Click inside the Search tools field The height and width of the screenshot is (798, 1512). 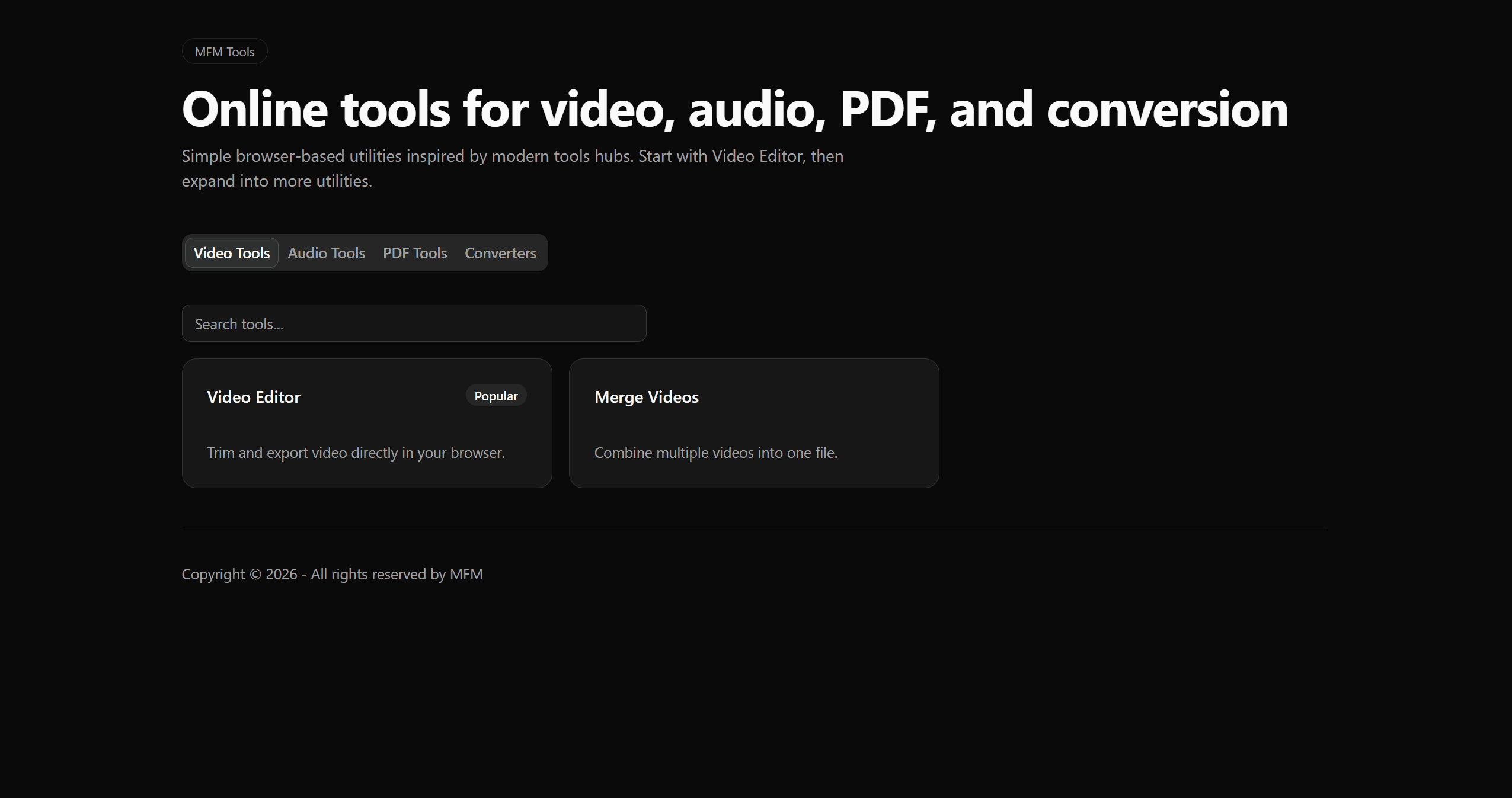(414, 323)
